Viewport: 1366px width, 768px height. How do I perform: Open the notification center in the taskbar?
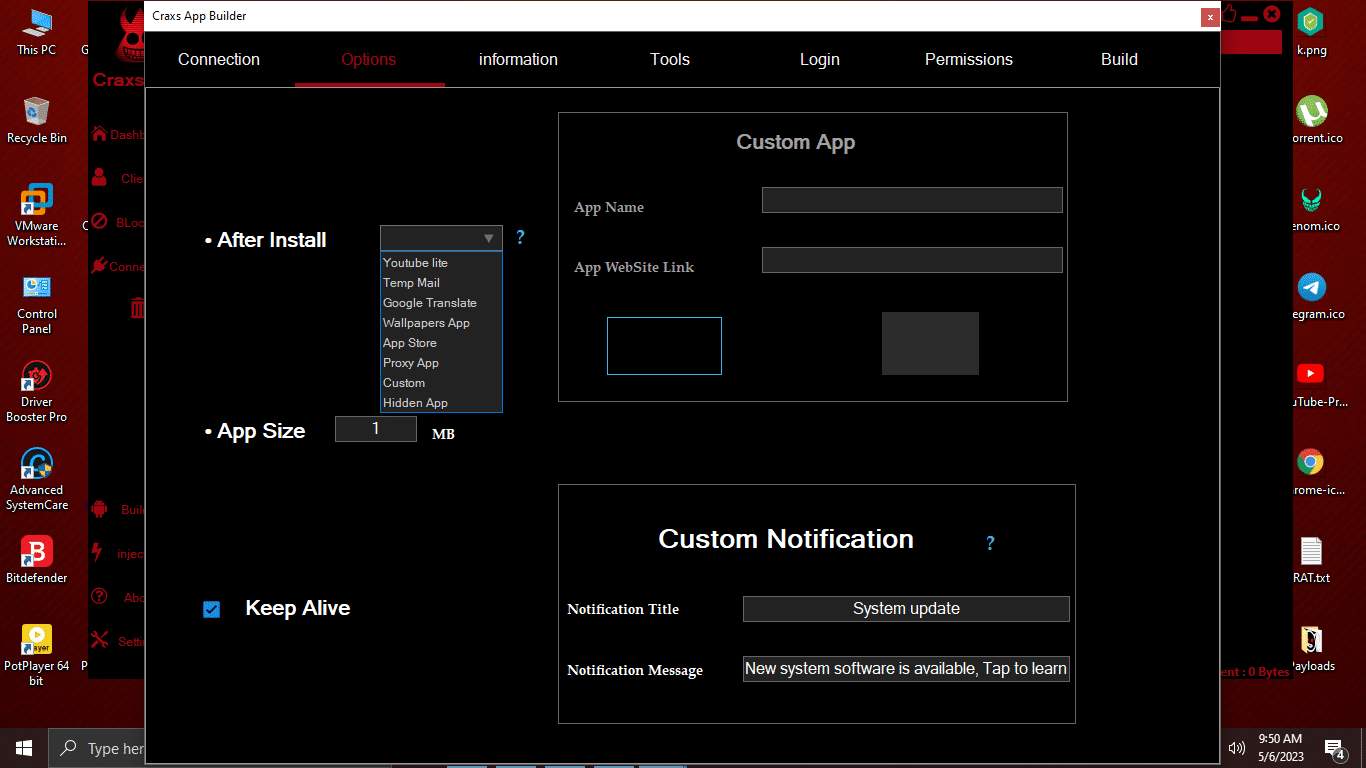[x=1333, y=748]
